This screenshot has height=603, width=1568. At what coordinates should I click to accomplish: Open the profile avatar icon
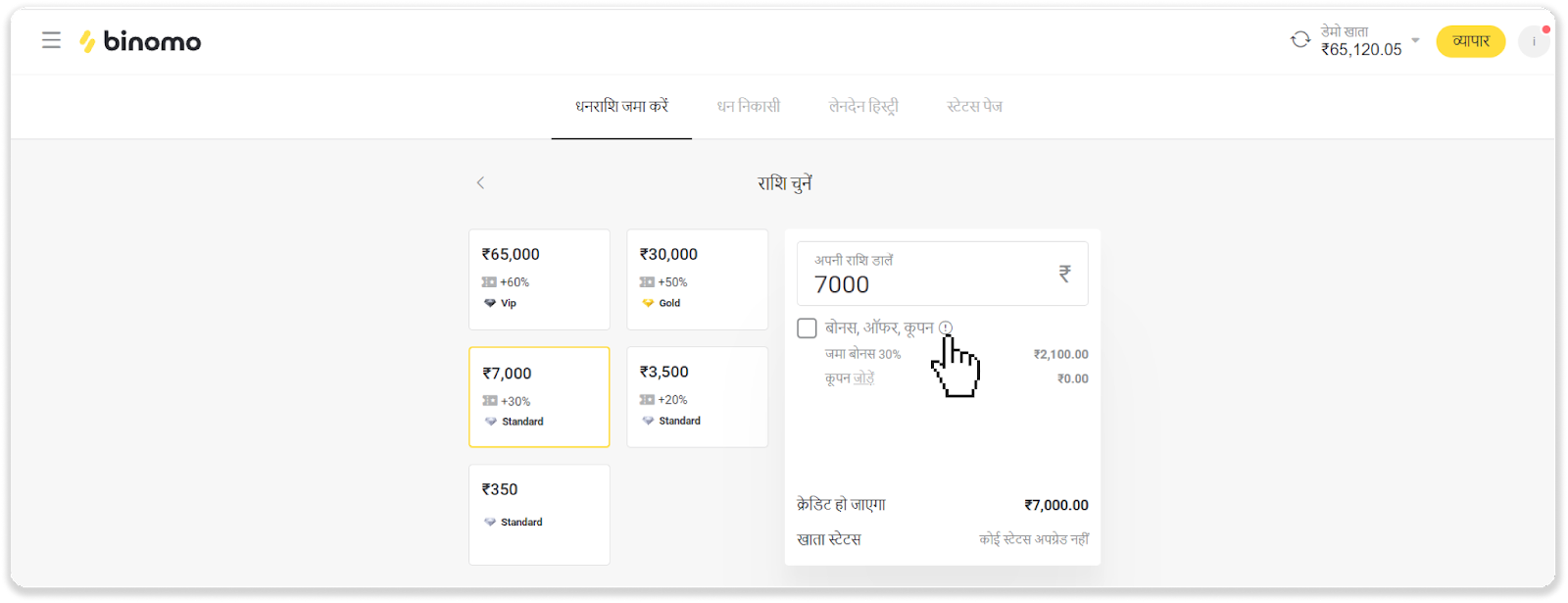click(1534, 42)
